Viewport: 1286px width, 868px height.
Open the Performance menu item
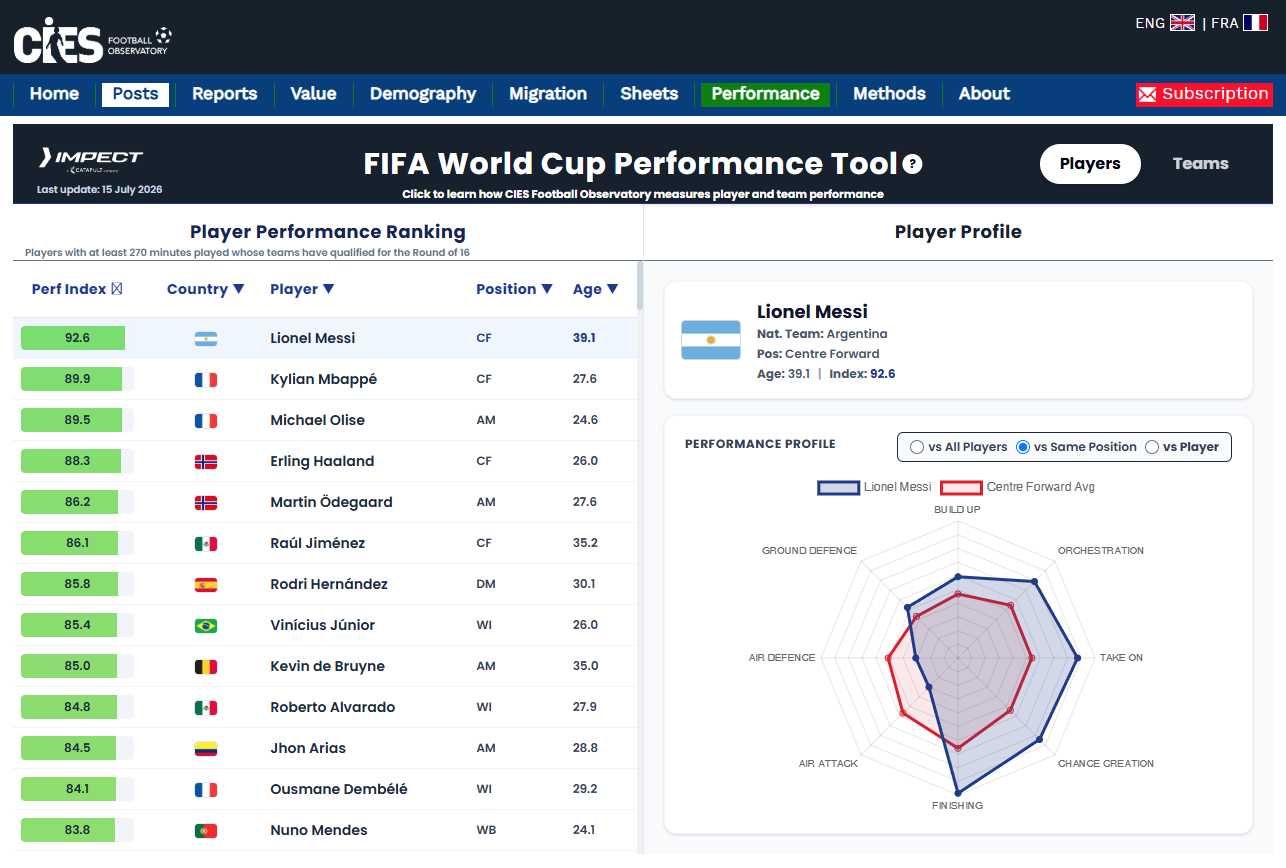click(766, 94)
